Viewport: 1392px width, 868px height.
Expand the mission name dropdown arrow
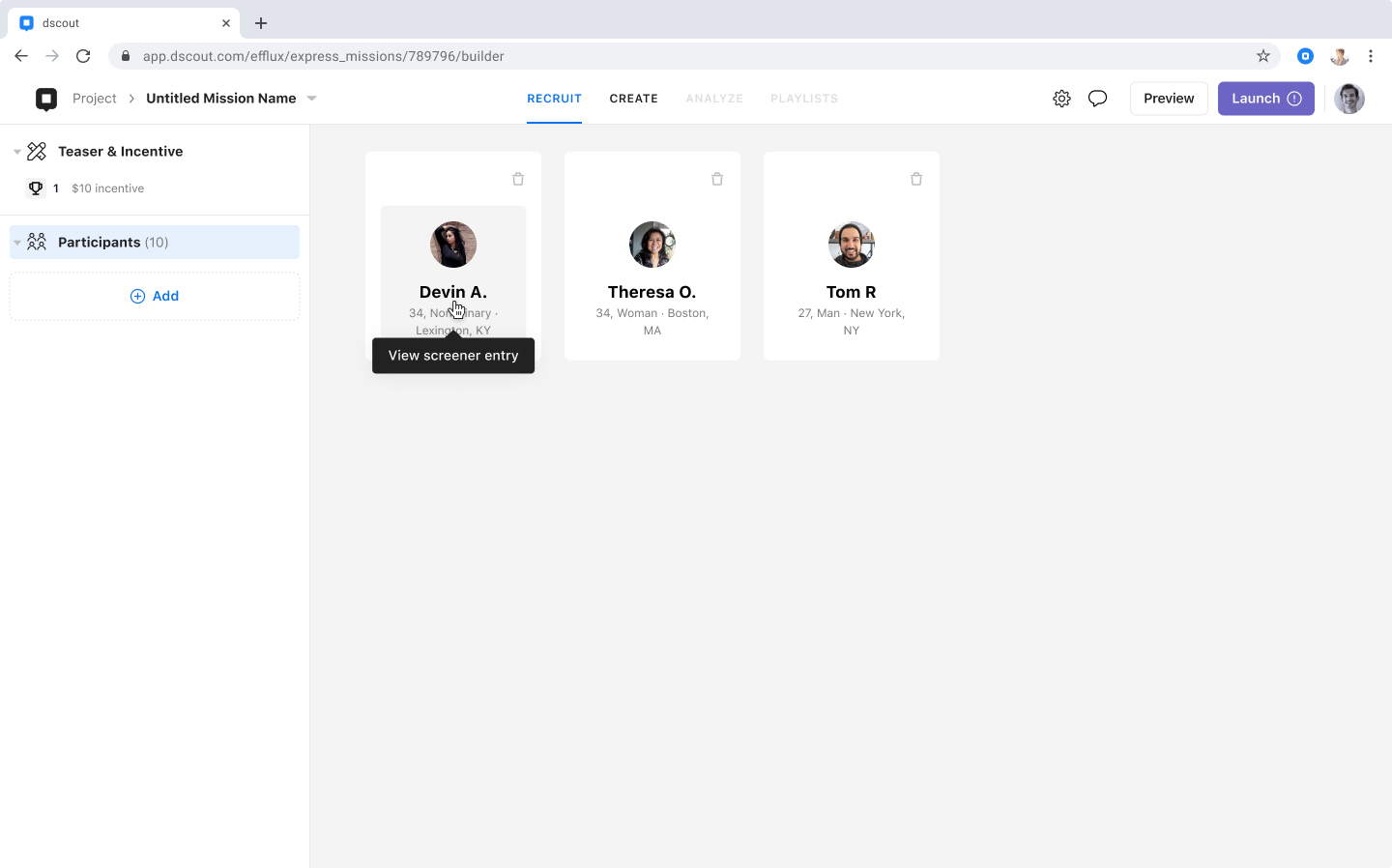[311, 99]
